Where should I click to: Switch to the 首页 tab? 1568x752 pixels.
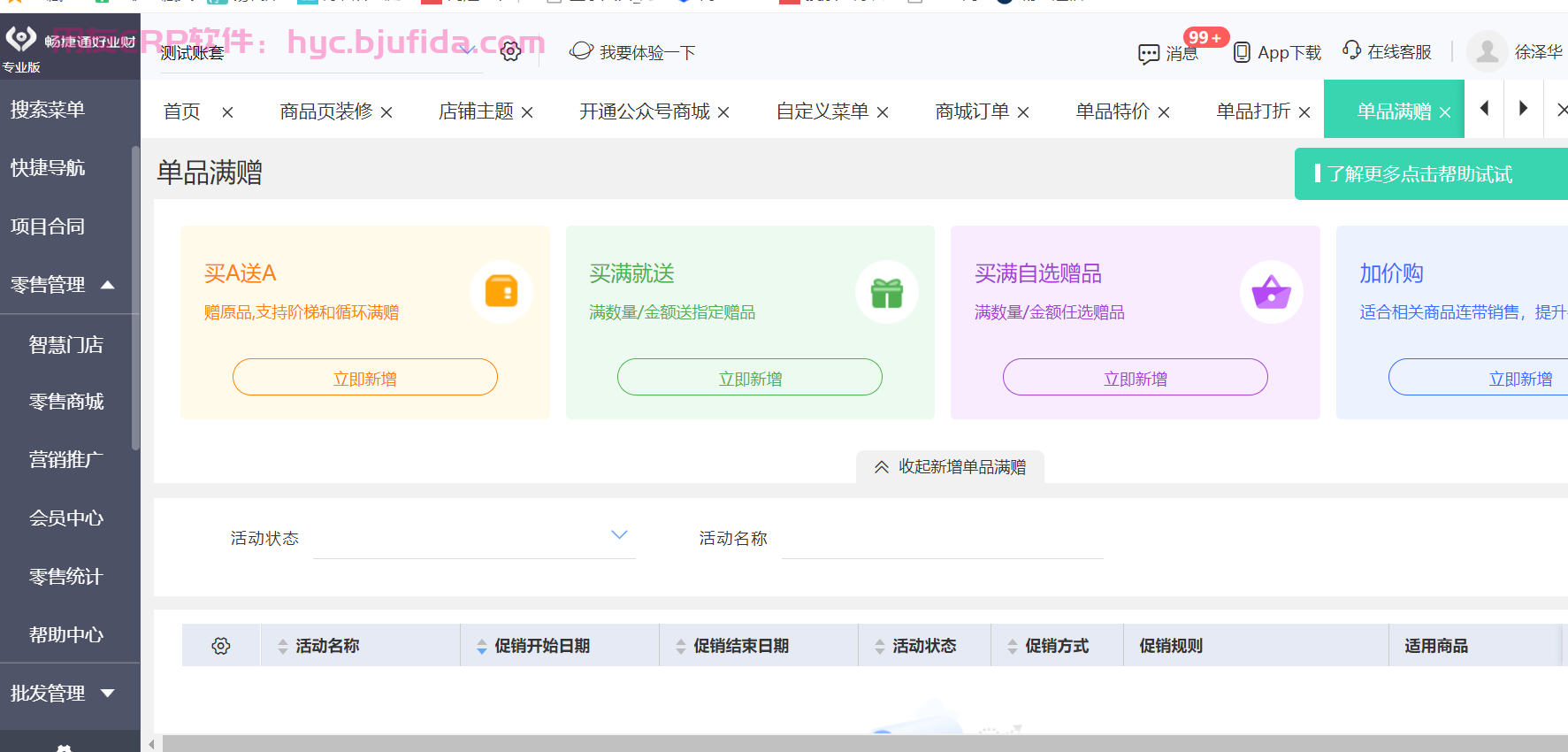182,111
